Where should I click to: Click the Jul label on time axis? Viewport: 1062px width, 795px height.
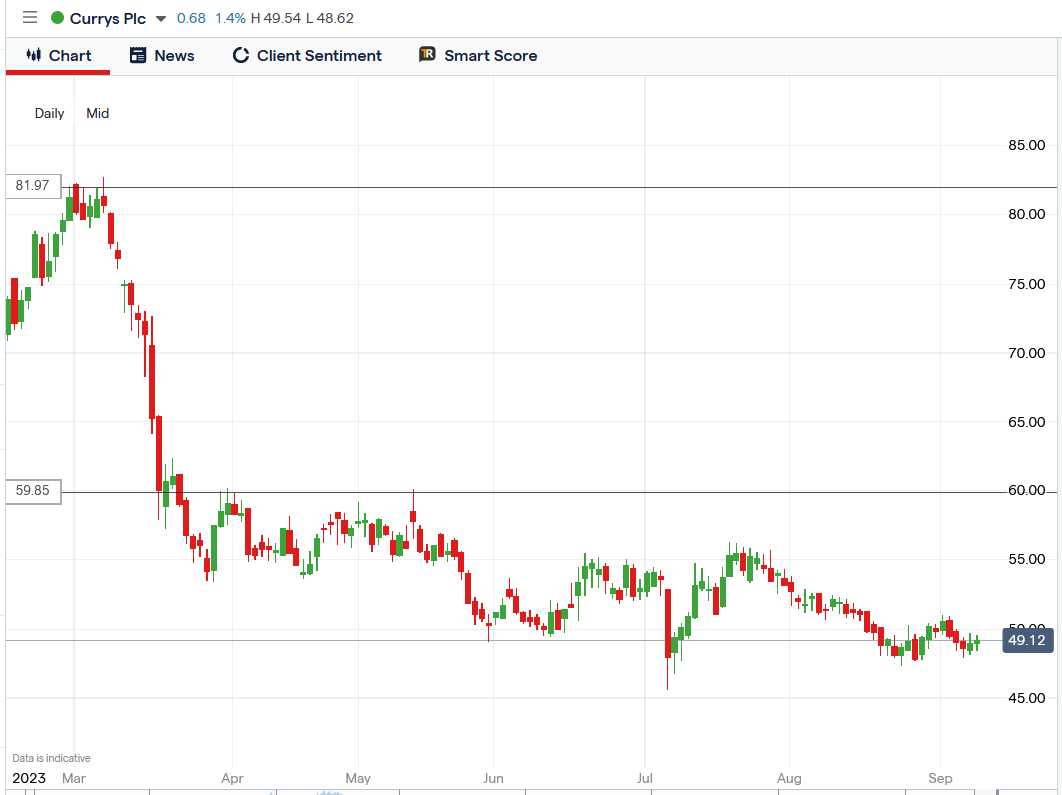click(645, 778)
